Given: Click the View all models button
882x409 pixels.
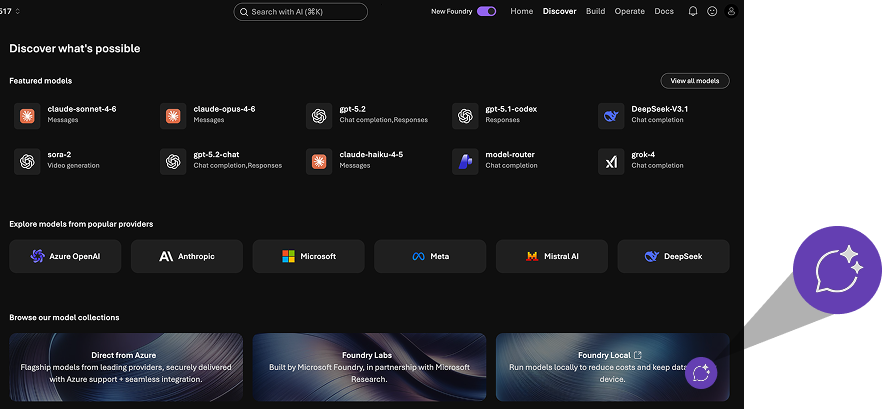Looking at the screenshot, I should (694, 81).
